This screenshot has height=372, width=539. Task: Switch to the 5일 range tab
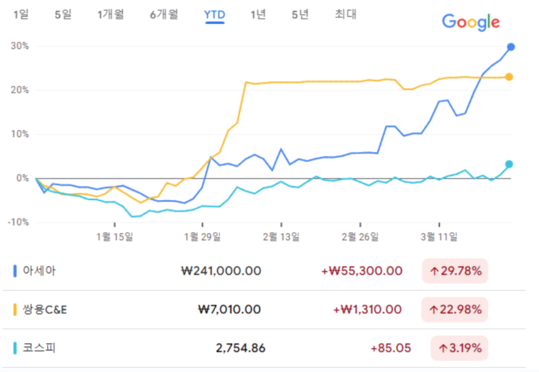click(x=63, y=14)
